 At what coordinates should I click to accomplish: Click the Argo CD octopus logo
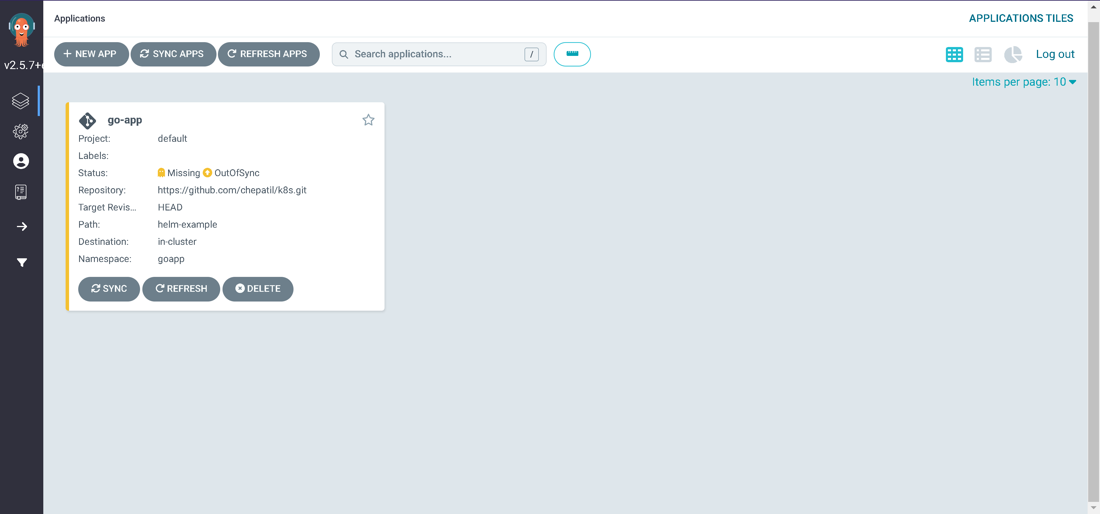pyautogui.click(x=21, y=30)
